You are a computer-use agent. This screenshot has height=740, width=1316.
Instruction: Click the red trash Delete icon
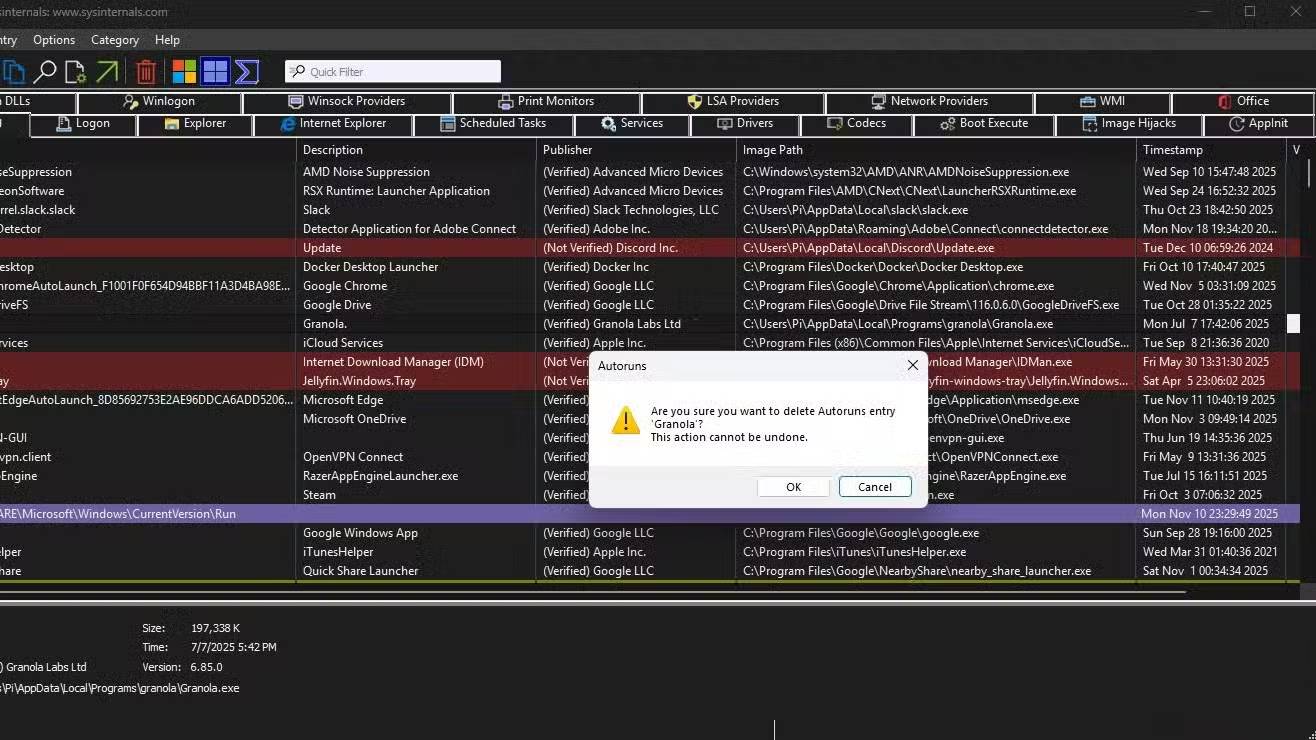(146, 71)
